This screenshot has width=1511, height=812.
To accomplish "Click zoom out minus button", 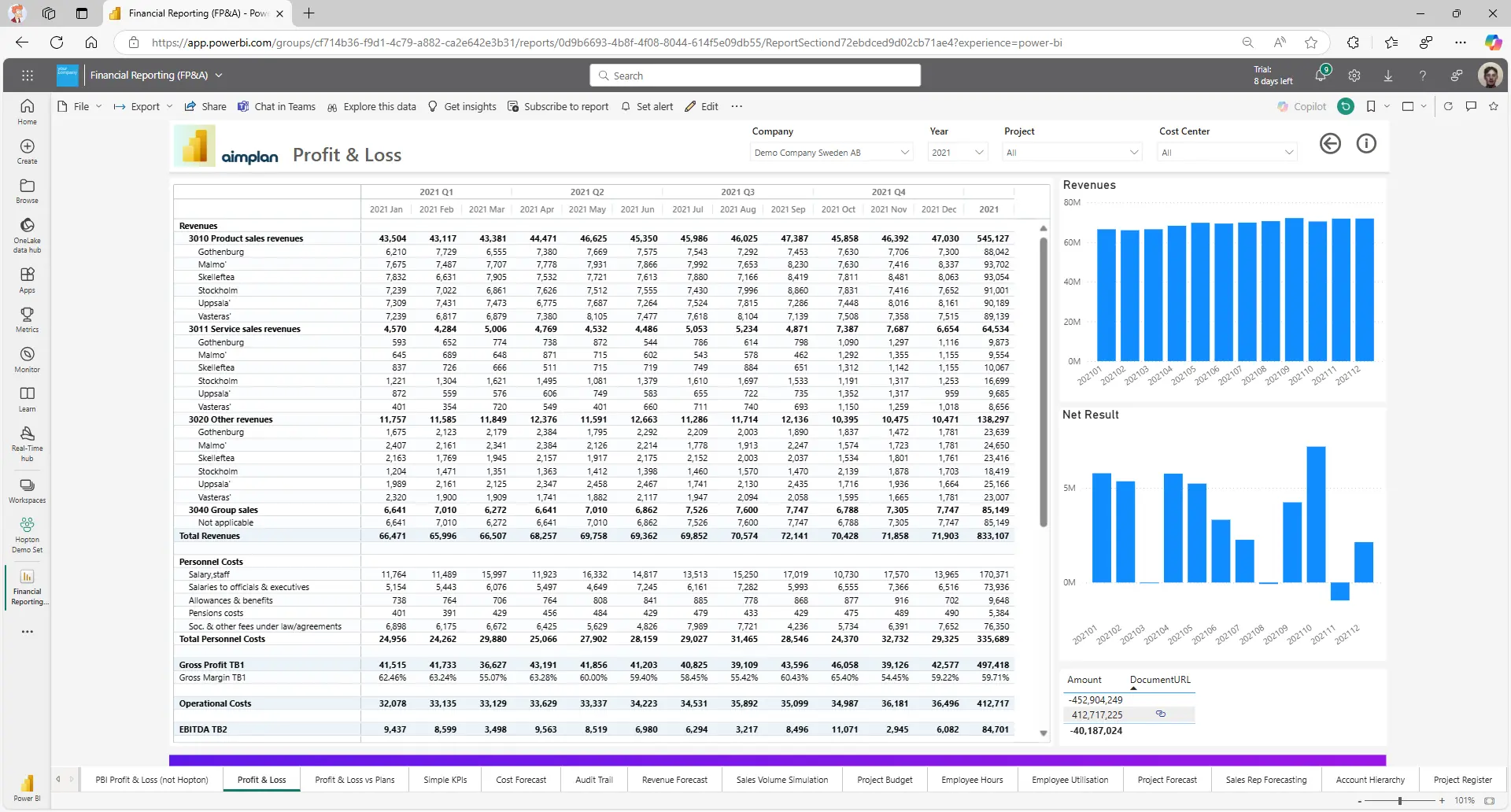I will [1360, 800].
